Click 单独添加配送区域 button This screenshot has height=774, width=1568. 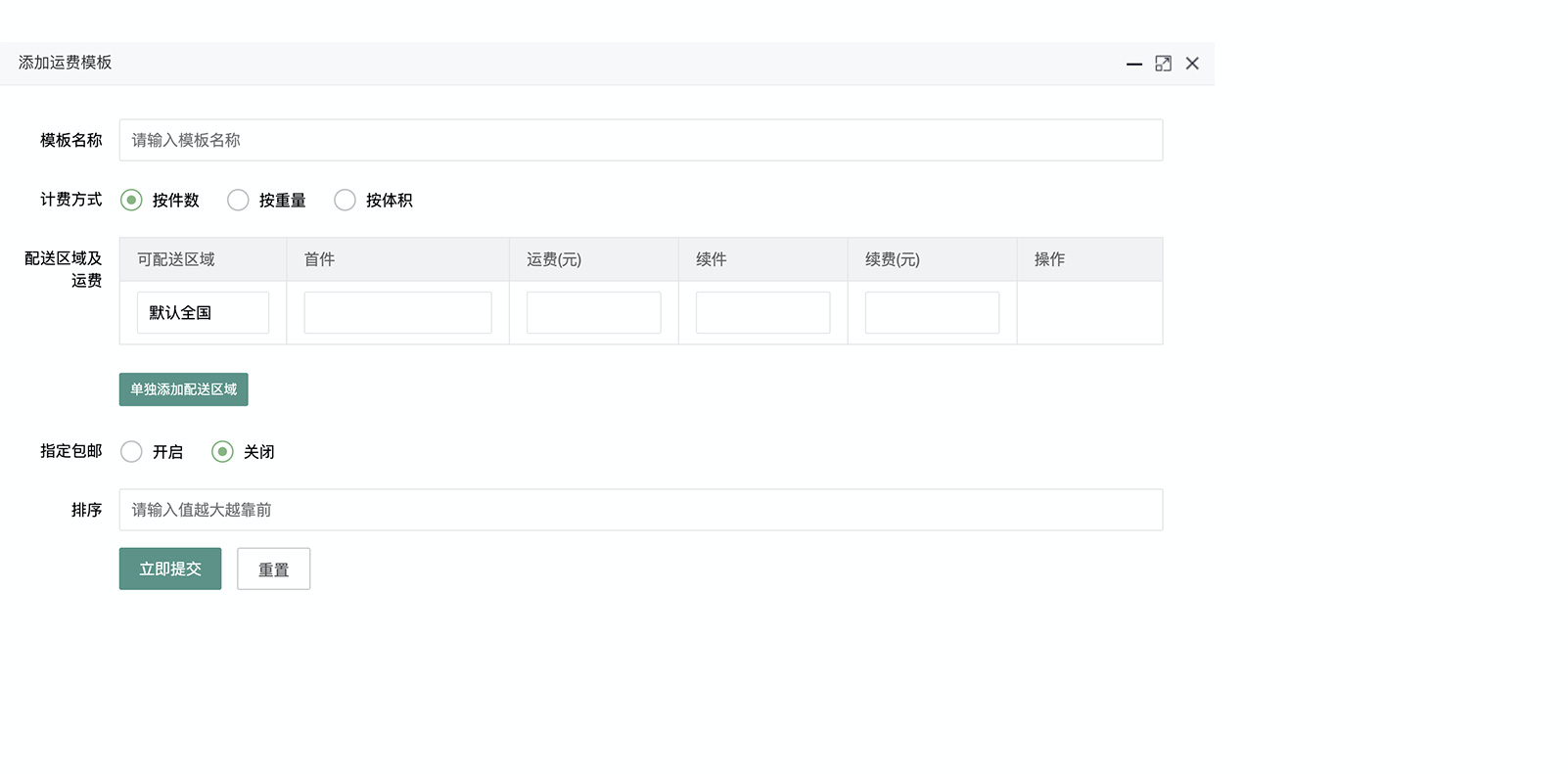pyautogui.click(x=184, y=389)
